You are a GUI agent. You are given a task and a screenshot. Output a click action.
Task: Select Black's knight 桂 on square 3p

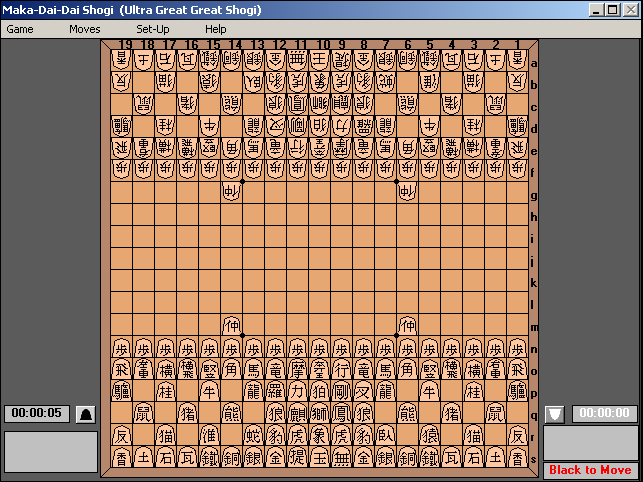tap(474, 392)
